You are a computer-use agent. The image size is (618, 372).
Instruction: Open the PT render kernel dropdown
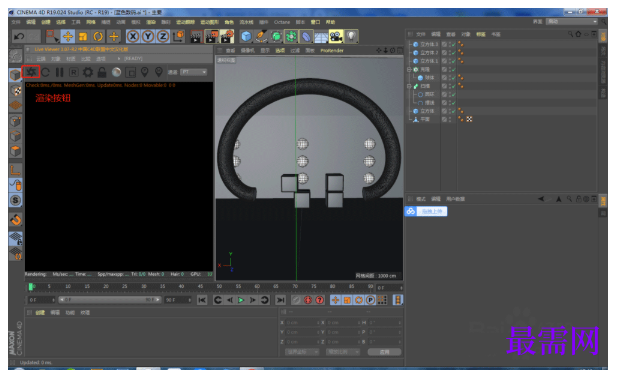click(194, 72)
